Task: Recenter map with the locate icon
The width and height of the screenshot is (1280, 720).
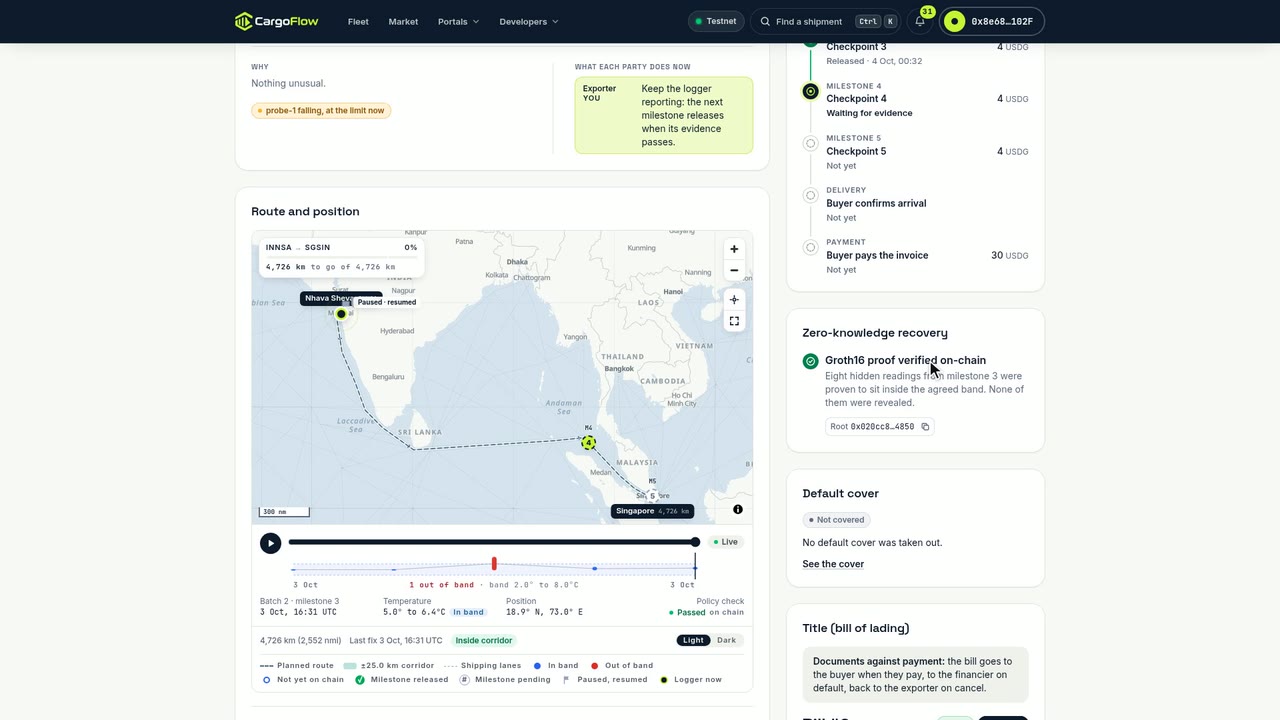Action: coord(734,300)
